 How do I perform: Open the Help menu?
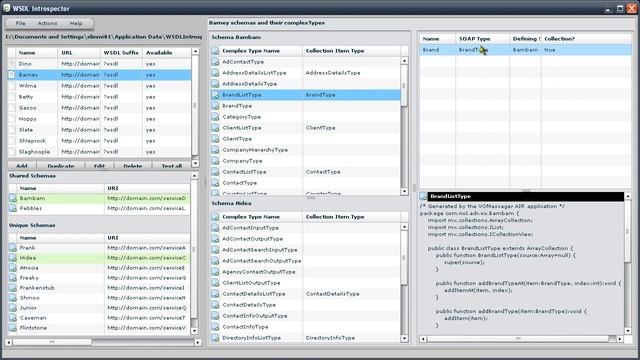76,23
